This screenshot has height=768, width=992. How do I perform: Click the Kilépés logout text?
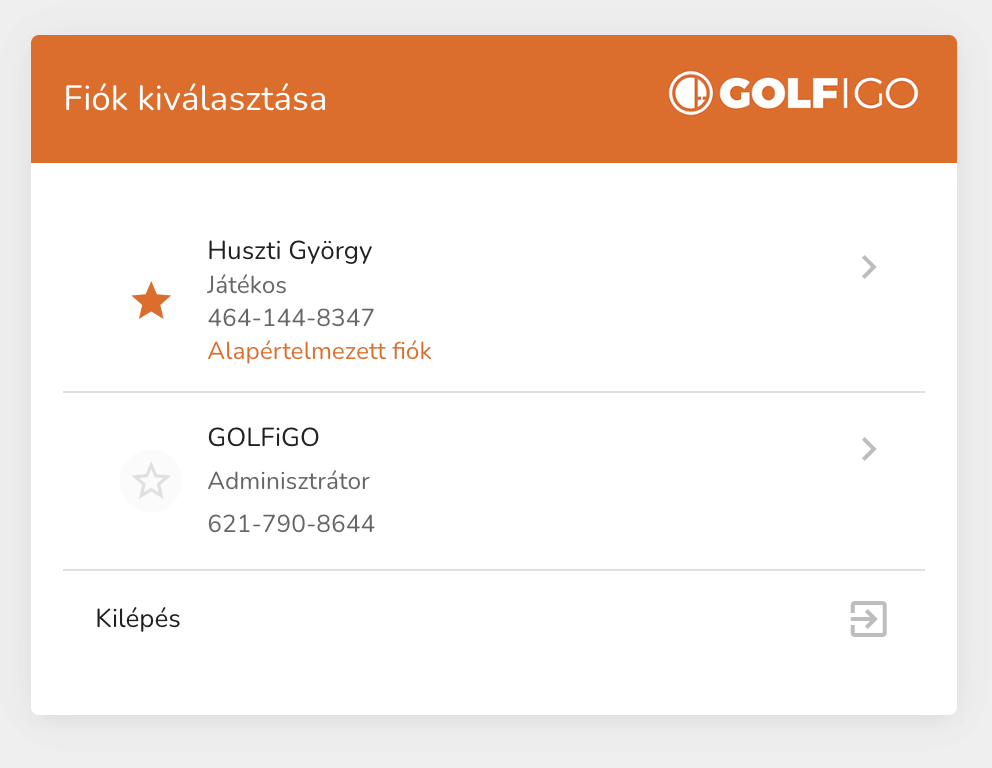point(138,618)
